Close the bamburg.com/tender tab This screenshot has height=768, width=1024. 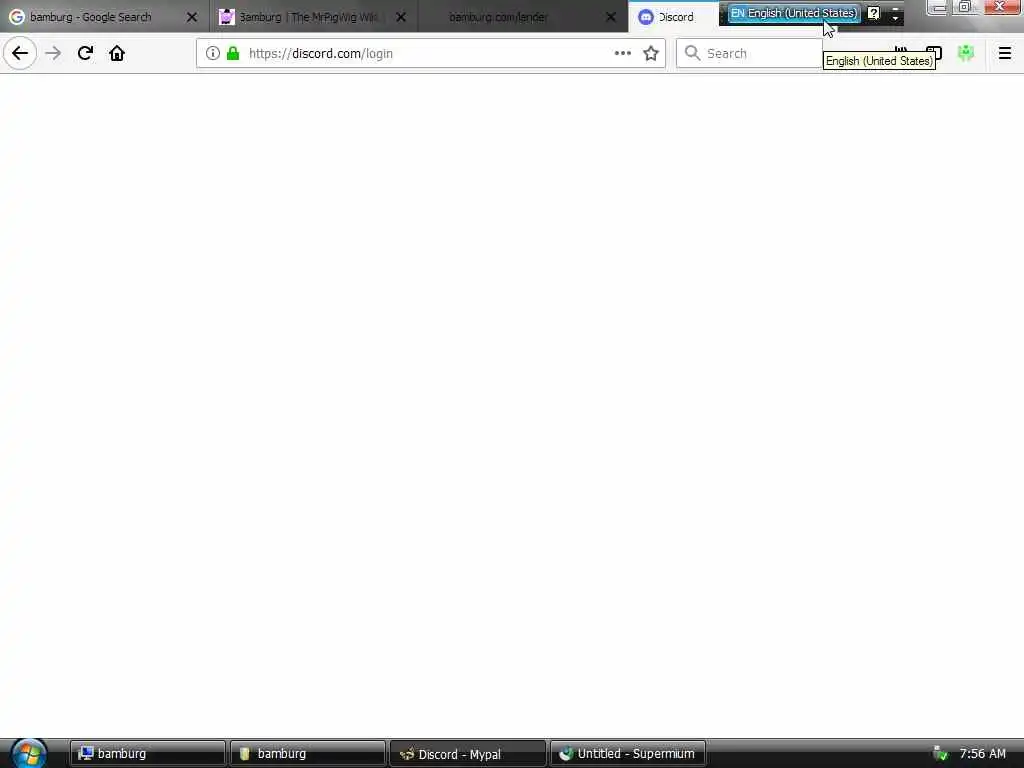(x=611, y=17)
